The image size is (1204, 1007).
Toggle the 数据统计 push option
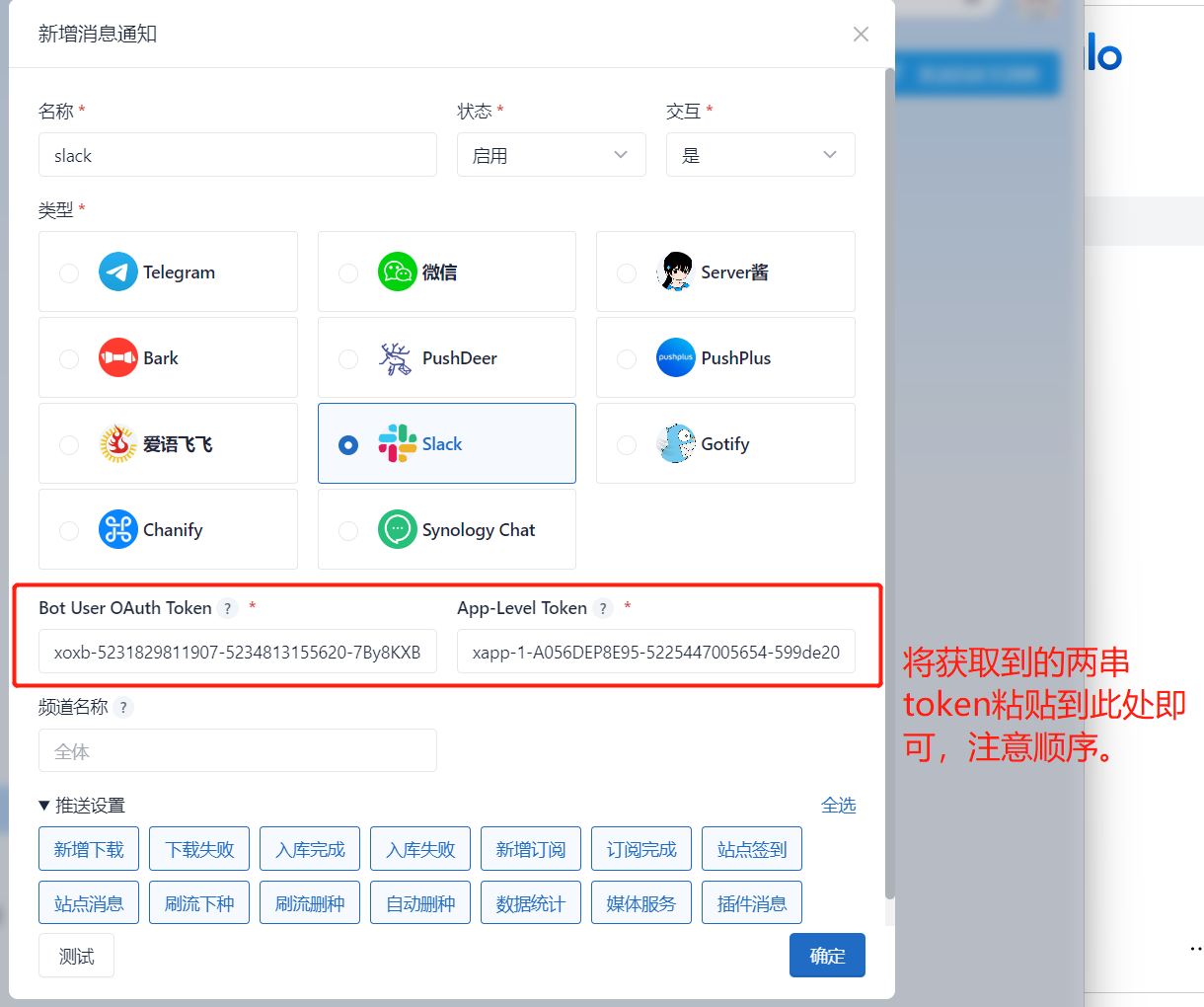(531, 902)
